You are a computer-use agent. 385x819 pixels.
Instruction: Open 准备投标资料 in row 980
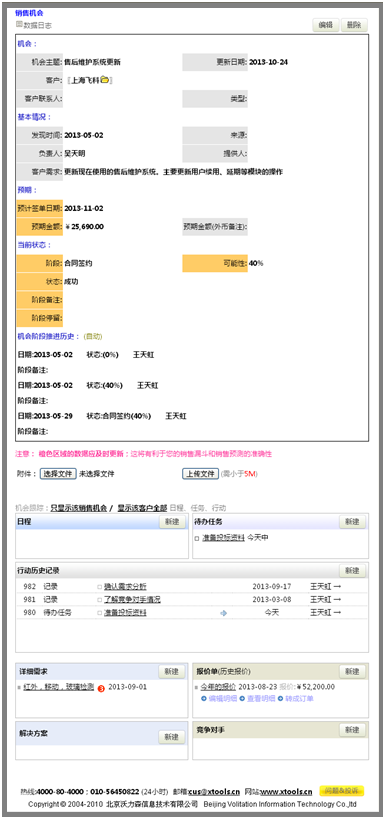125,613
